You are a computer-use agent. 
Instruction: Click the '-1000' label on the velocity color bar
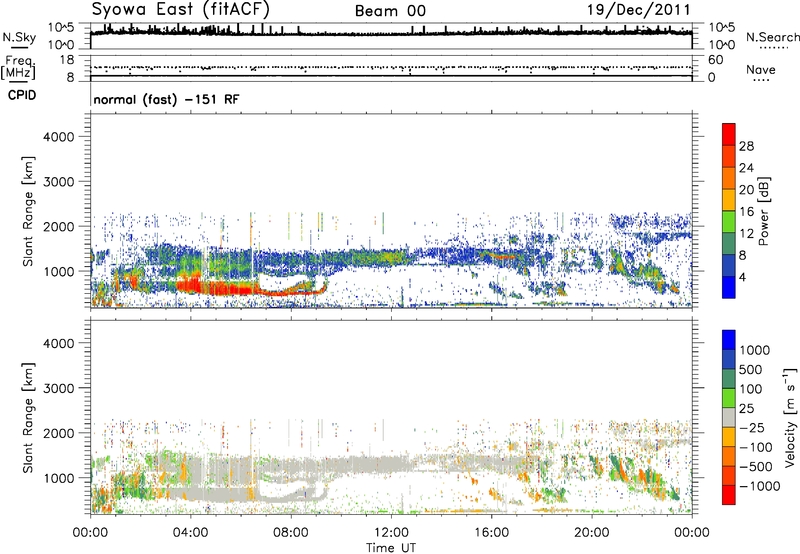[760, 486]
